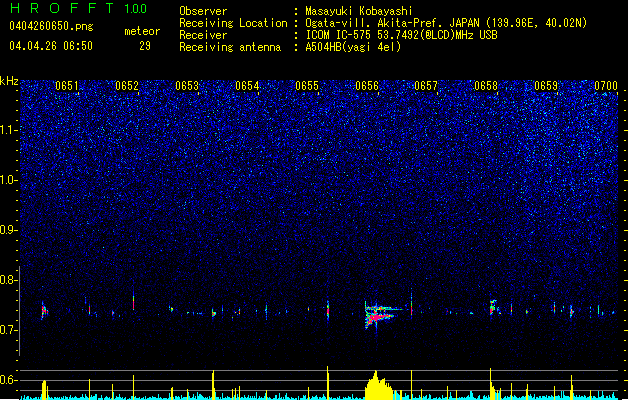Click the 1.1 kHz axis label

pos(9,130)
